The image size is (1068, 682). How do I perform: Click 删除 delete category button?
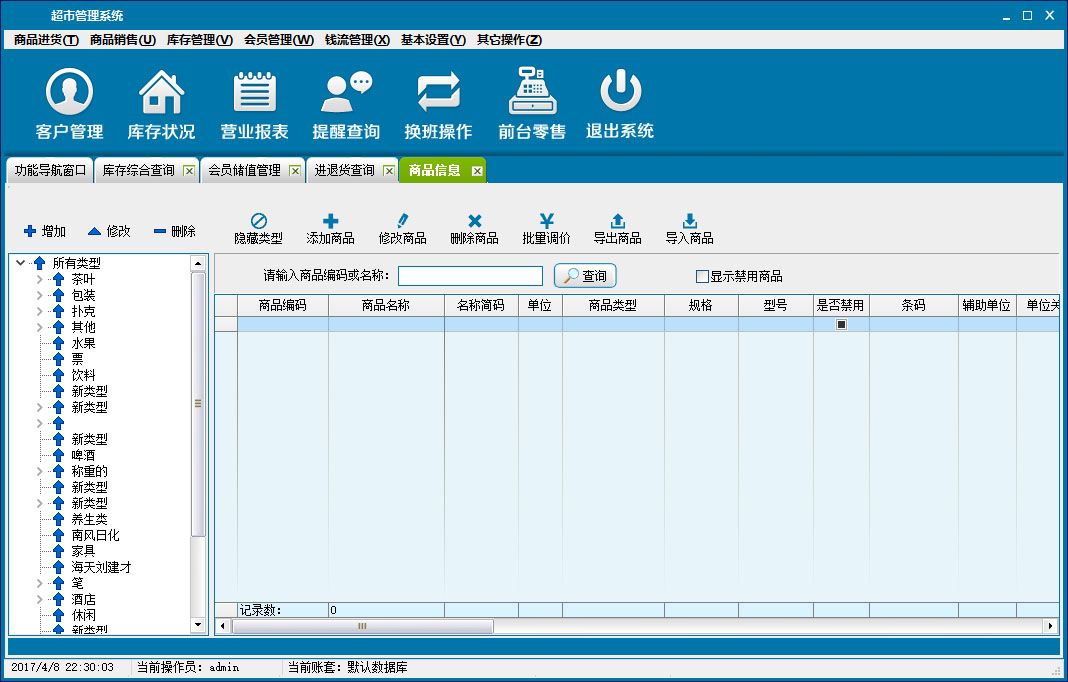pyautogui.click(x=174, y=232)
